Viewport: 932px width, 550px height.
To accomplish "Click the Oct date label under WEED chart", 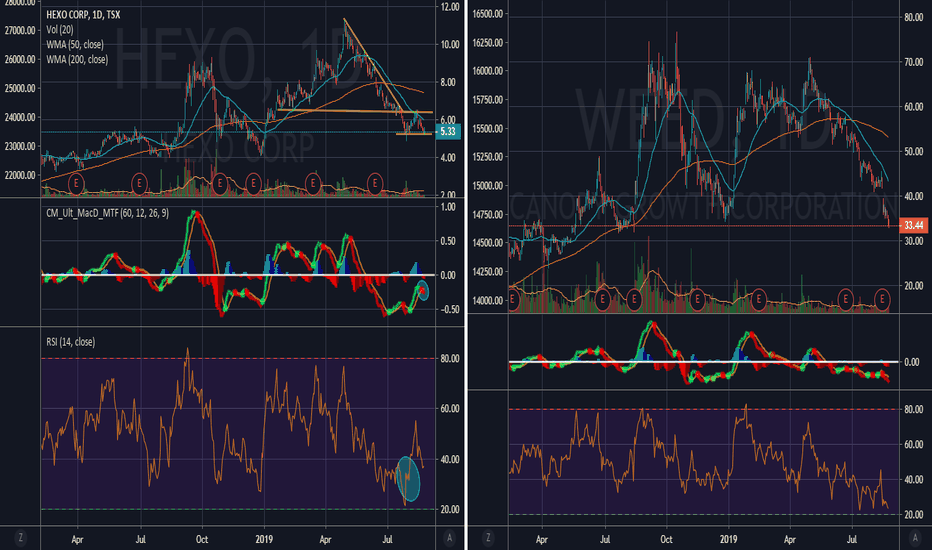I will click(666, 540).
